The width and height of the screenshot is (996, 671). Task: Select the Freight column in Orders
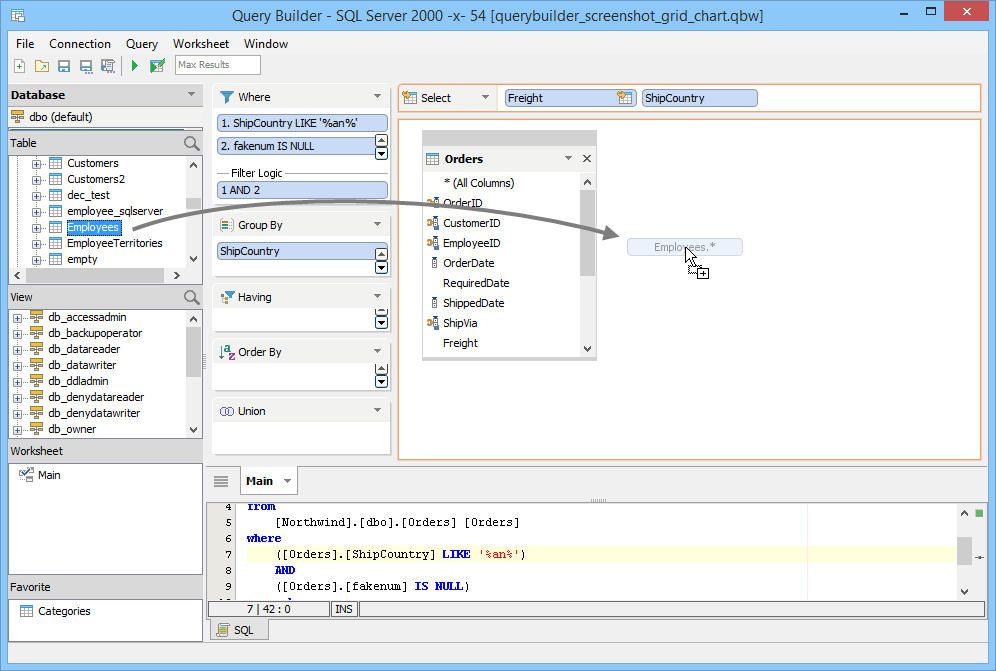(x=460, y=343)
